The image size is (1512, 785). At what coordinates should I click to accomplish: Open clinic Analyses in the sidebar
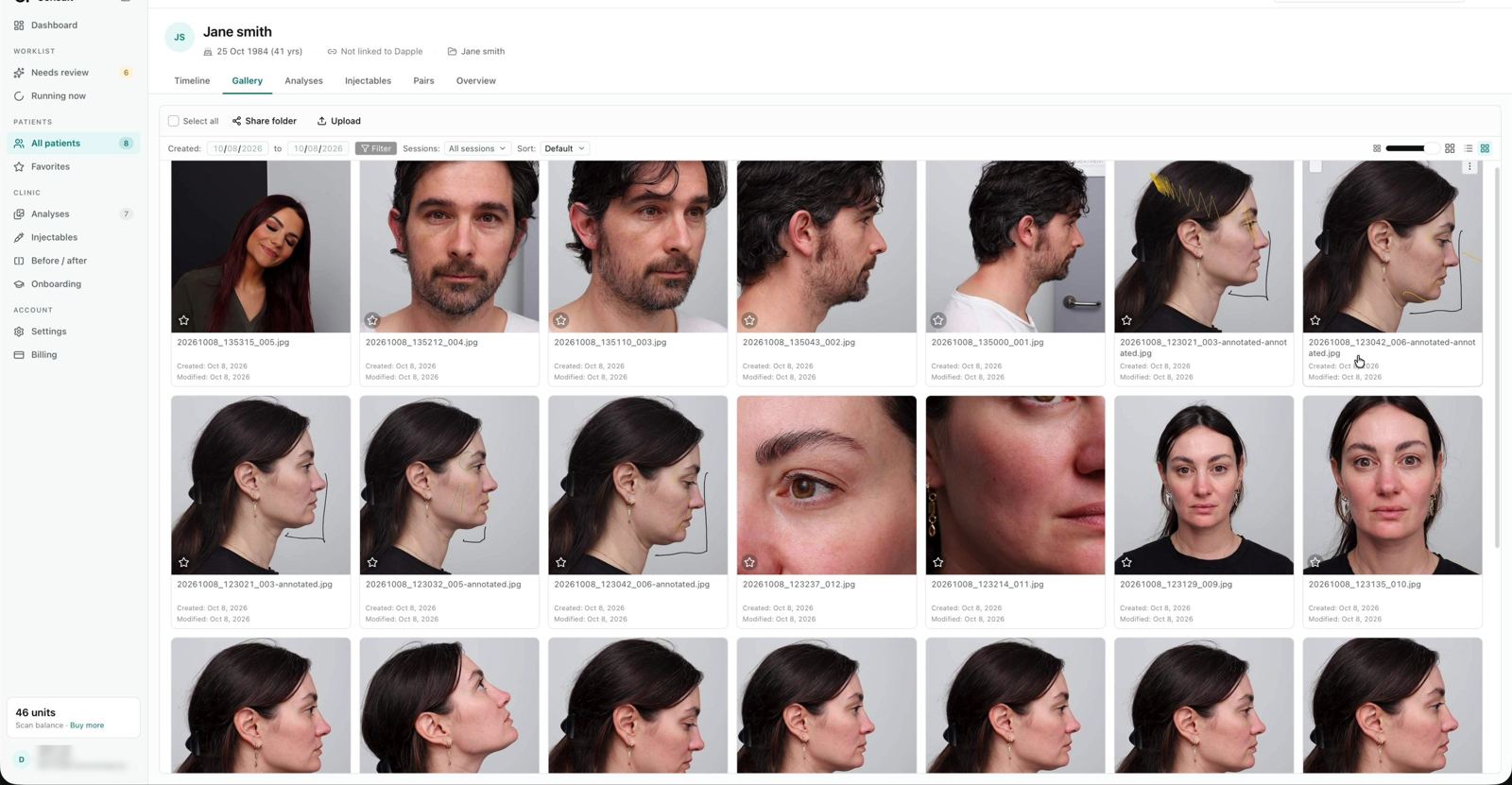tap(50, 214)
